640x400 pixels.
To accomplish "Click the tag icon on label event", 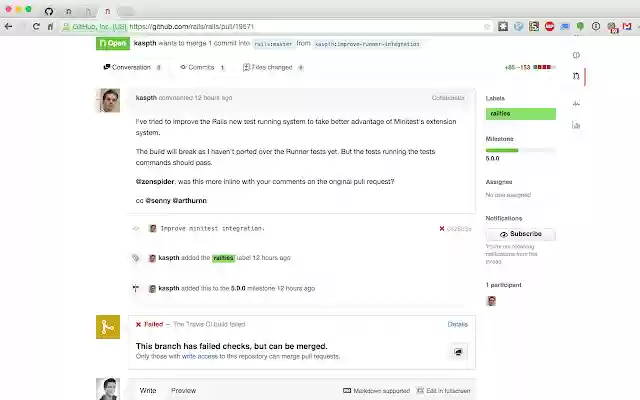I will click(136, 258).
